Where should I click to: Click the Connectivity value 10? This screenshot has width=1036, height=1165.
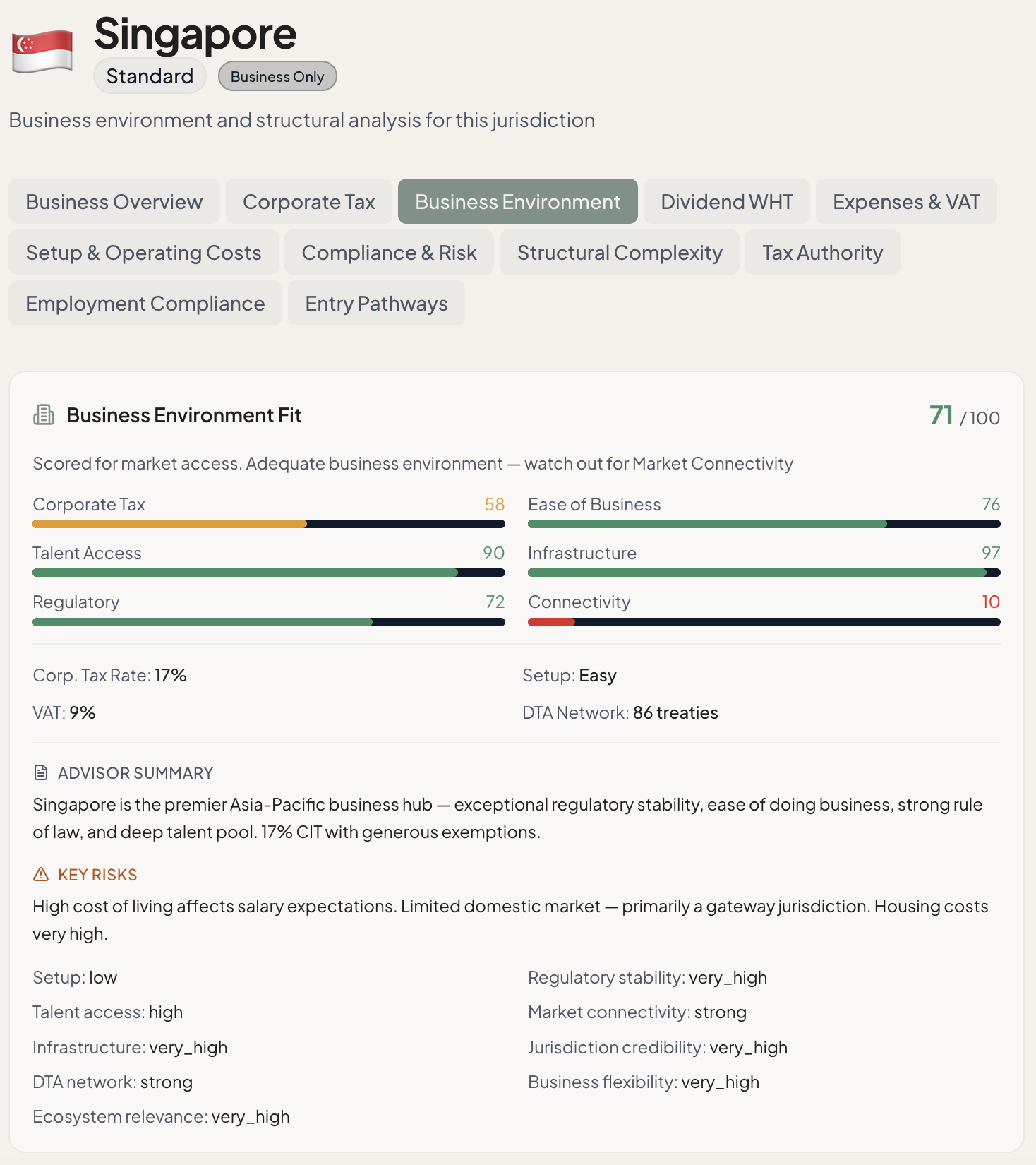[x=991, y=602]
